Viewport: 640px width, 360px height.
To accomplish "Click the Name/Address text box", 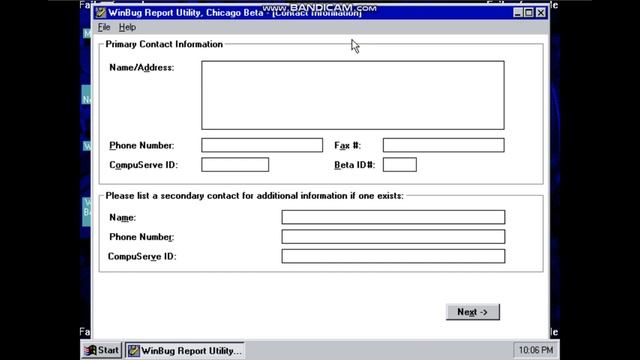I will [x=353, y=95].
